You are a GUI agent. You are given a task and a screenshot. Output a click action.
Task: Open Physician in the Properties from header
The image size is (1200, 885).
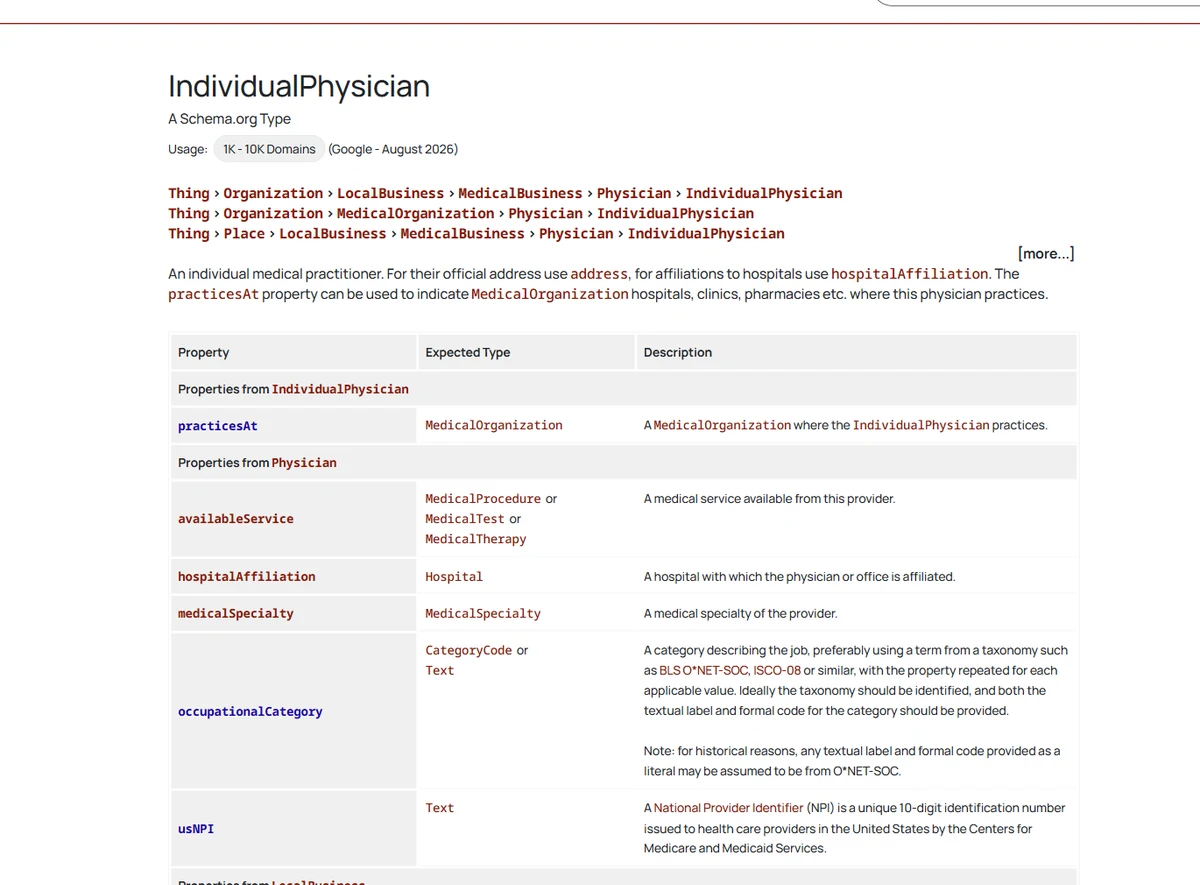click(304, 463)
